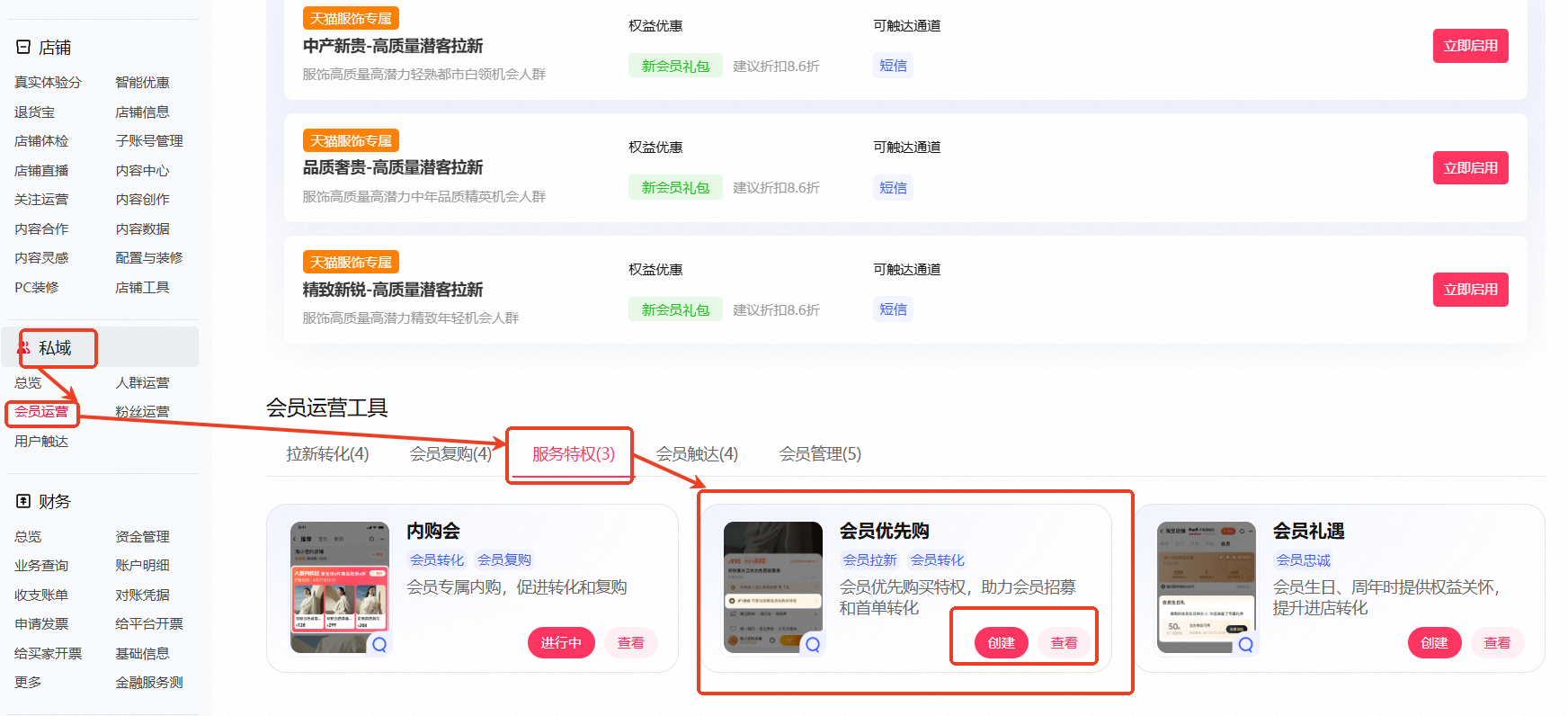The width and height of the screenshot is (1568, 716).
Task: Click the magnifier icon on 内购会 thumbnail
Action: (x=379, y=644)
